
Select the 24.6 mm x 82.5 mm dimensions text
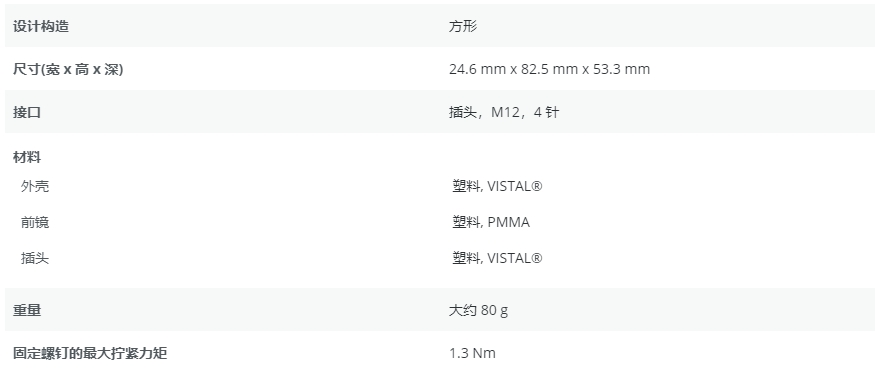tap(514, 69)
